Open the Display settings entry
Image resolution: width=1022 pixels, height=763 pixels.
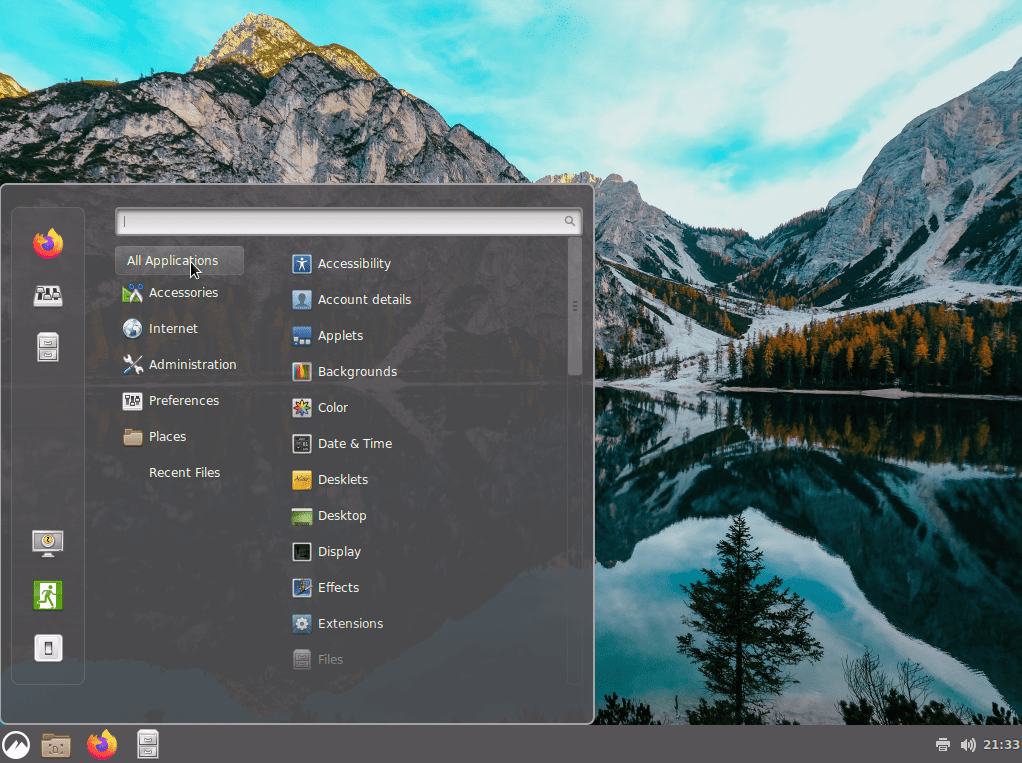340,551
